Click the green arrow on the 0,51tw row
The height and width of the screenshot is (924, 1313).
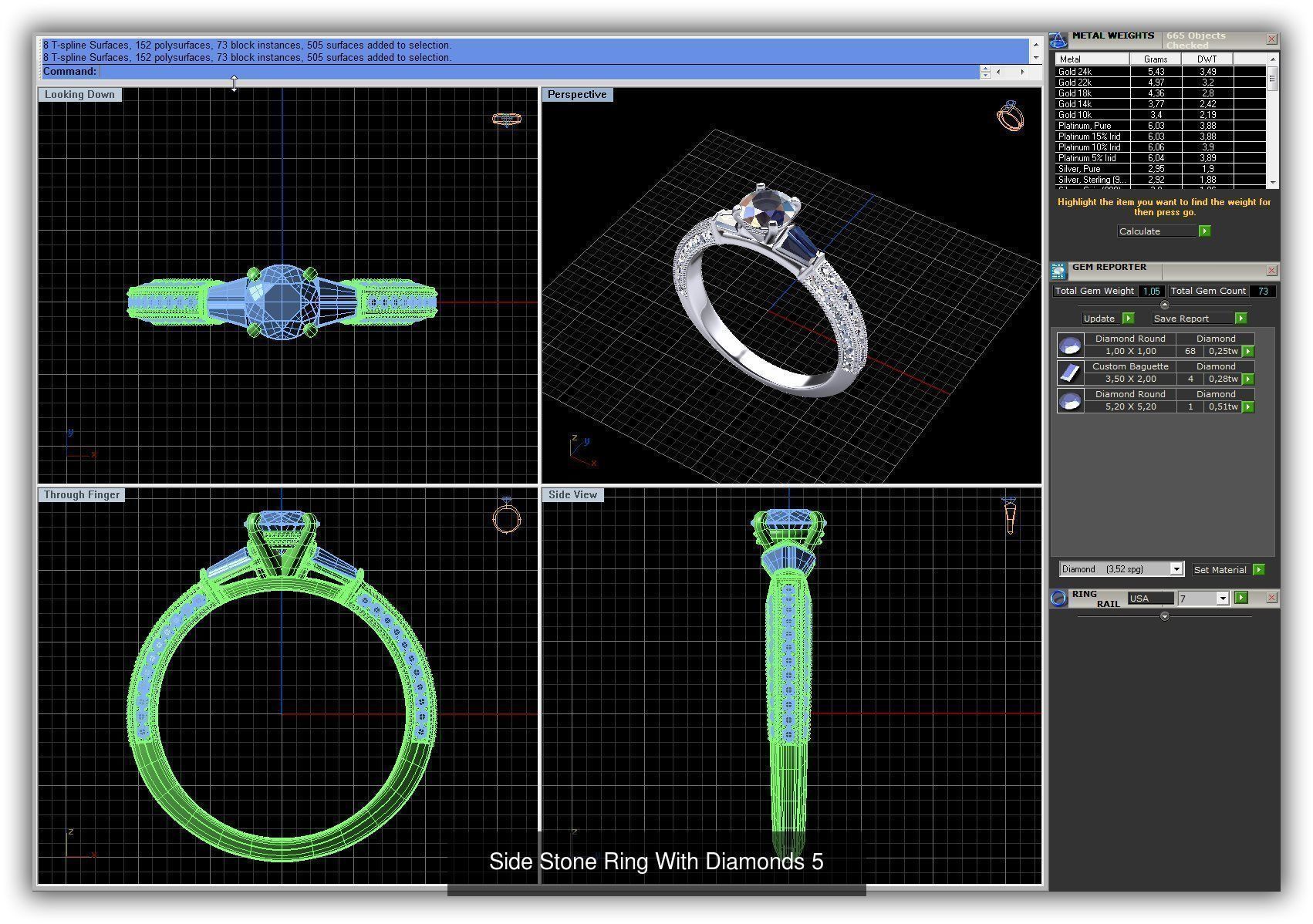point(1248,406)
